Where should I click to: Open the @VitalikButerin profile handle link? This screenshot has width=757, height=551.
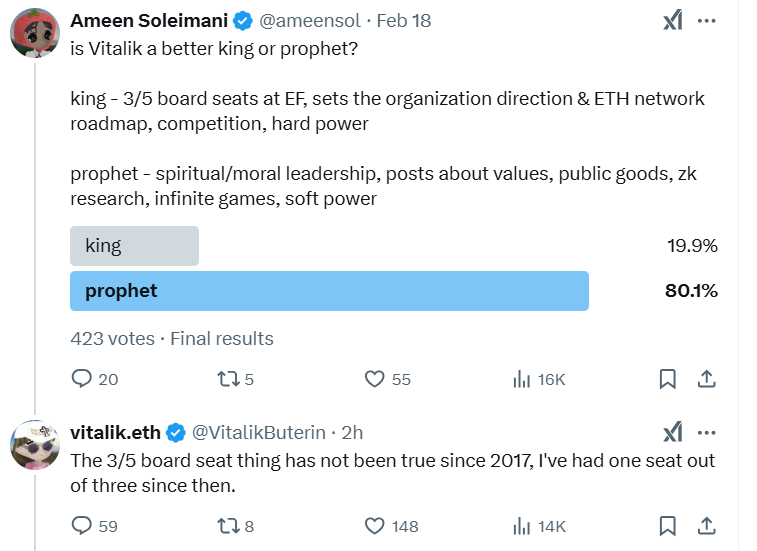(x=259, y=433)
